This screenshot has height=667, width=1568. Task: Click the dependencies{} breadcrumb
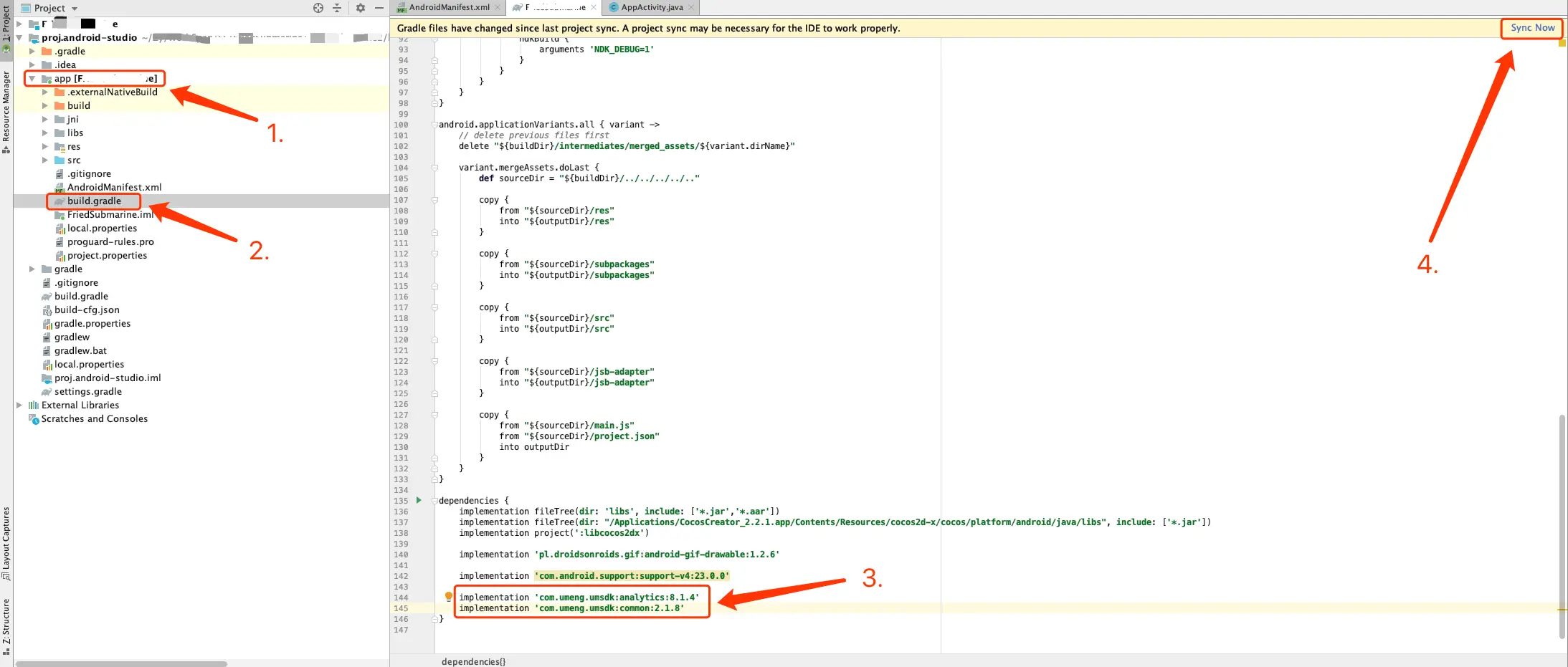click(x=473, y=661)
